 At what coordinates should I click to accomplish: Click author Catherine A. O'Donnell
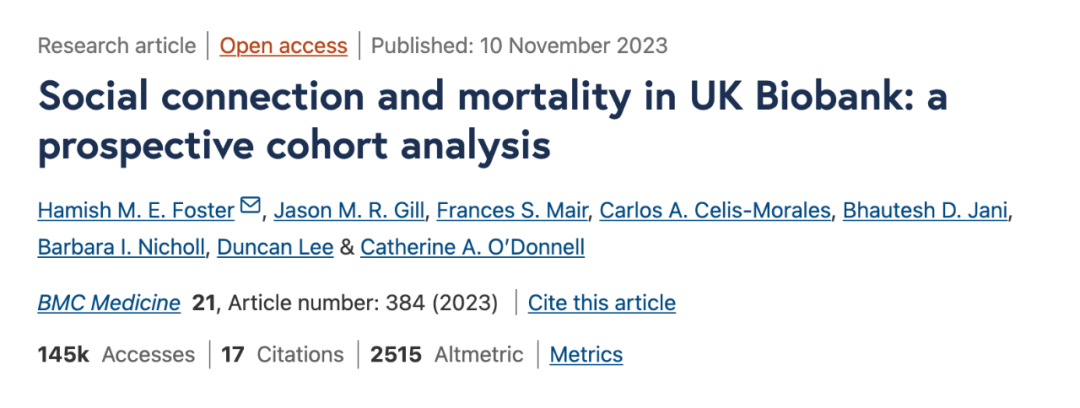coord(472,248)
